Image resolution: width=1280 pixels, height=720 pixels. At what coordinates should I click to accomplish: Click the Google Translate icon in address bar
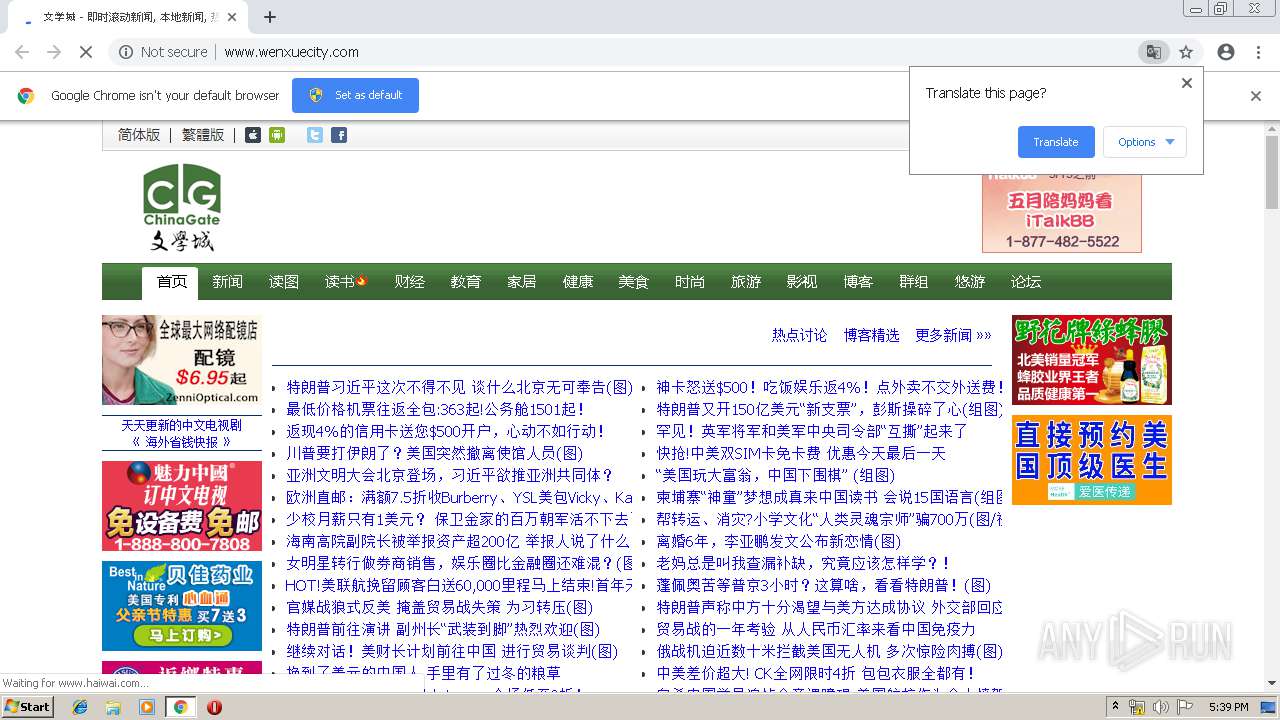click(1153, 52)
